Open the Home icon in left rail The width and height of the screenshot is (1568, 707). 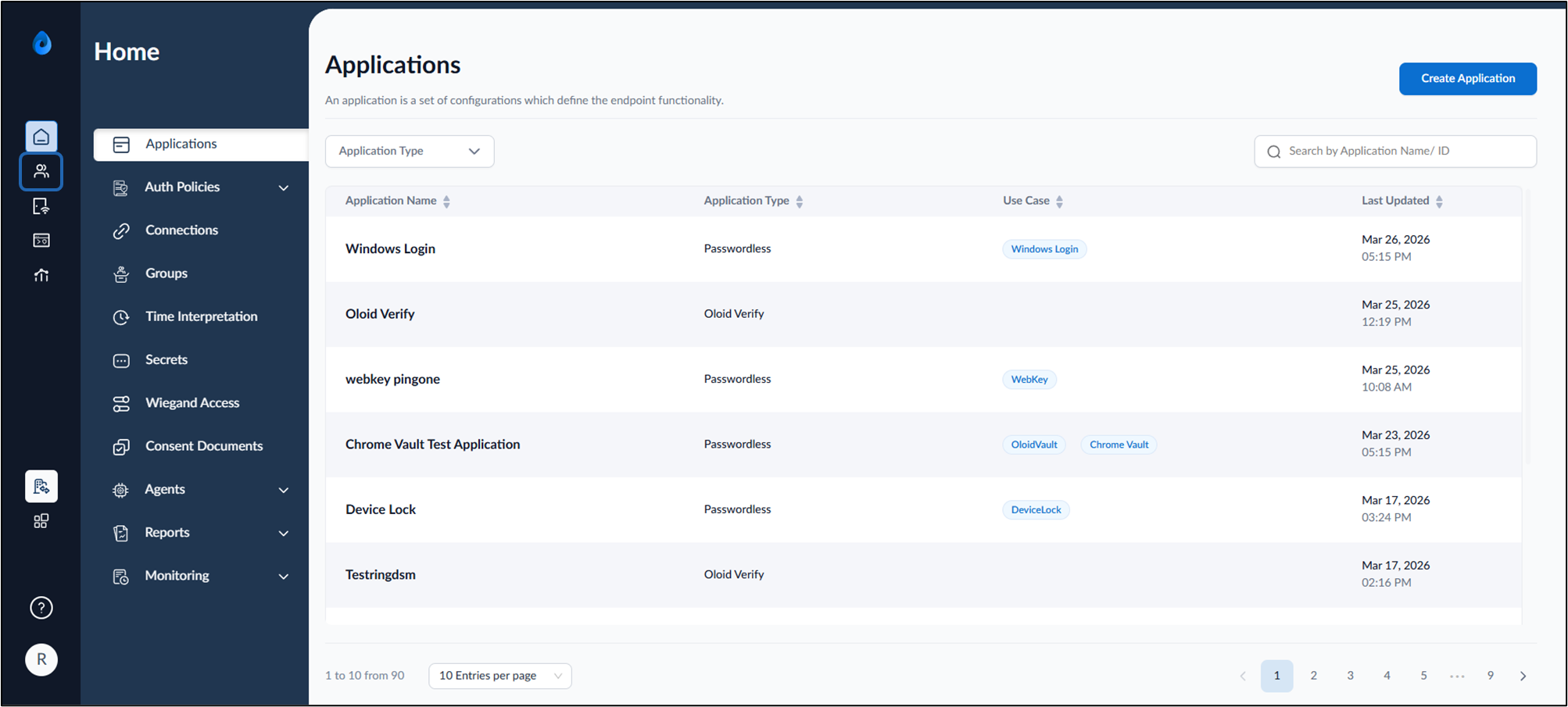(x=41, y=137)
